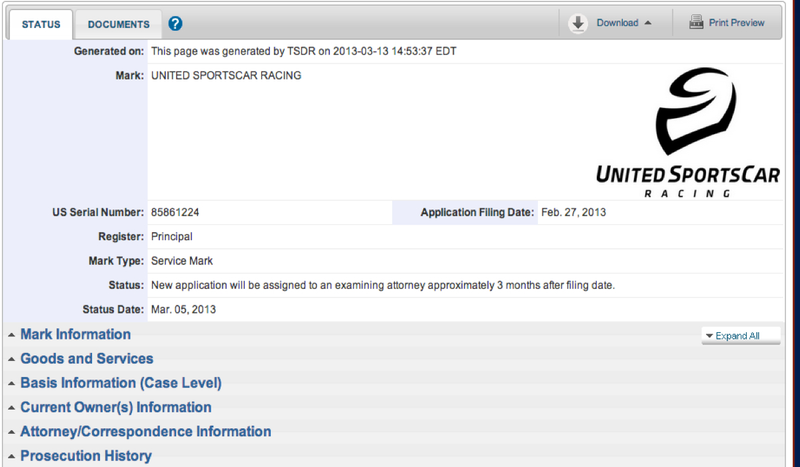Click the mark name UNITED SPORTSCAR RACING
This screenshot has height=467, width=800.
pos(226,76)
